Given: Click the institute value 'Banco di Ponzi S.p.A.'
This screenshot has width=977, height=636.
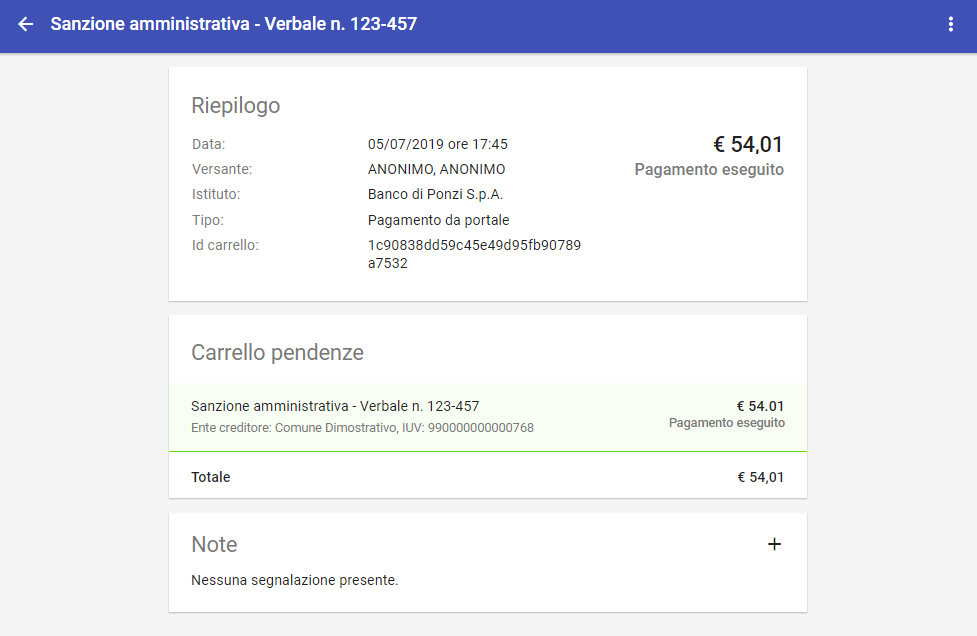Looking at the screenshot, I should 435,194.
